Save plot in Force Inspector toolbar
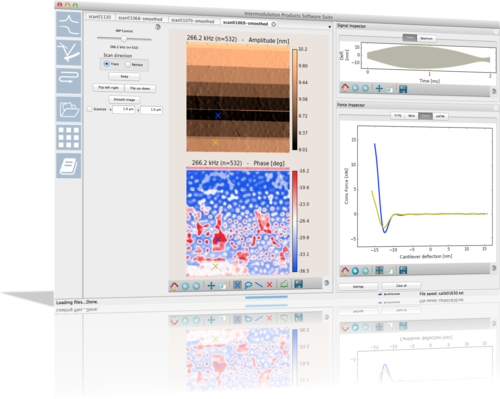 pos(403,270)
